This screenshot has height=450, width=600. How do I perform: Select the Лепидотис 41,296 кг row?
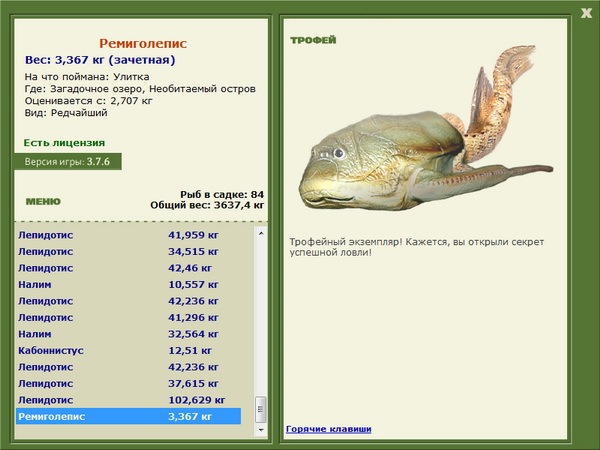[129, 317]
